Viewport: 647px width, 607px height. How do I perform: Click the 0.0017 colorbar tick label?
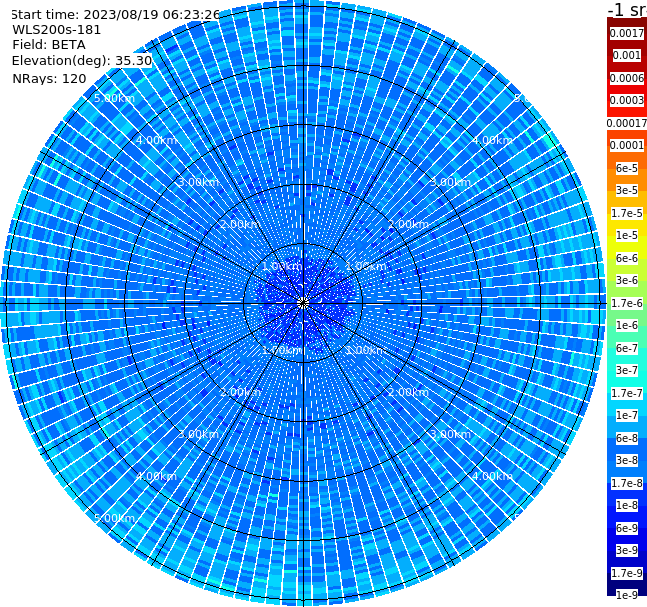(x=627, y=33)
